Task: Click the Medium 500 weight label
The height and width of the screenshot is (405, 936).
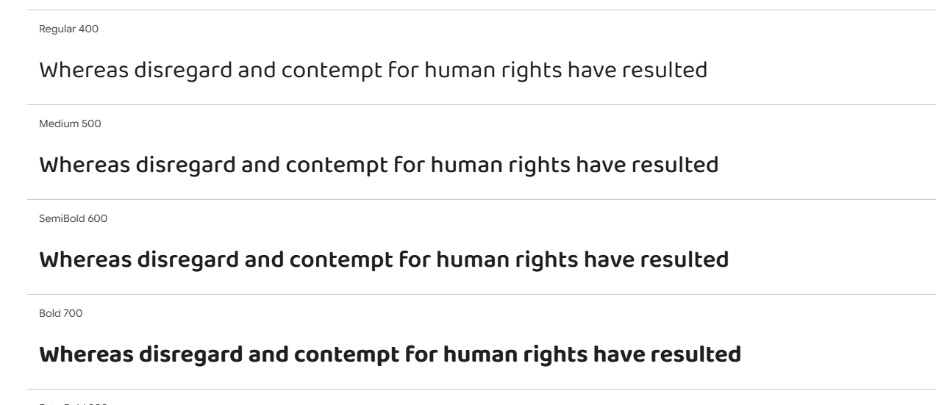Action: 70,124
